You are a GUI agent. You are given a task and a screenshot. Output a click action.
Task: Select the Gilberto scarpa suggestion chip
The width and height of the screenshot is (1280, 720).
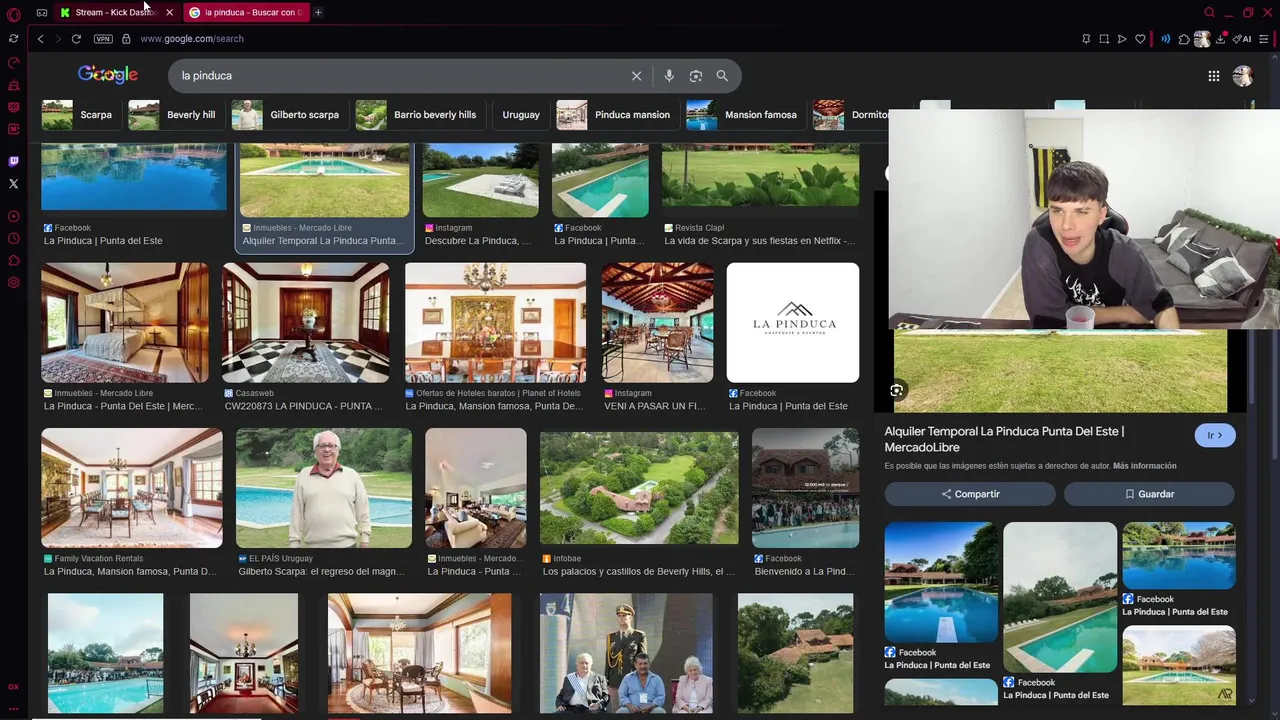pyautogui.click(x=289, y=115)
